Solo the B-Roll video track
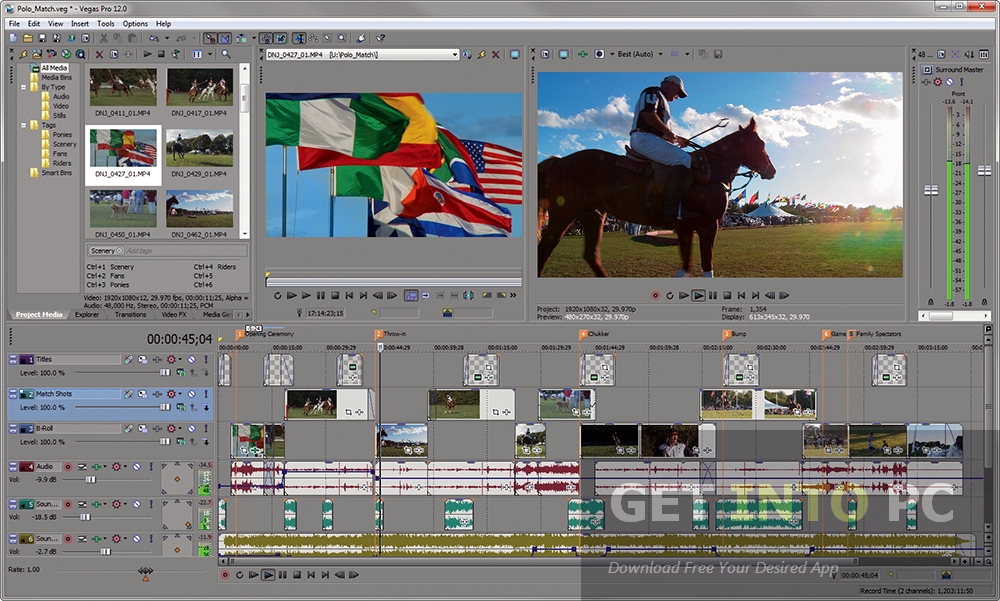1000x601 pixels. click(206, 428)
